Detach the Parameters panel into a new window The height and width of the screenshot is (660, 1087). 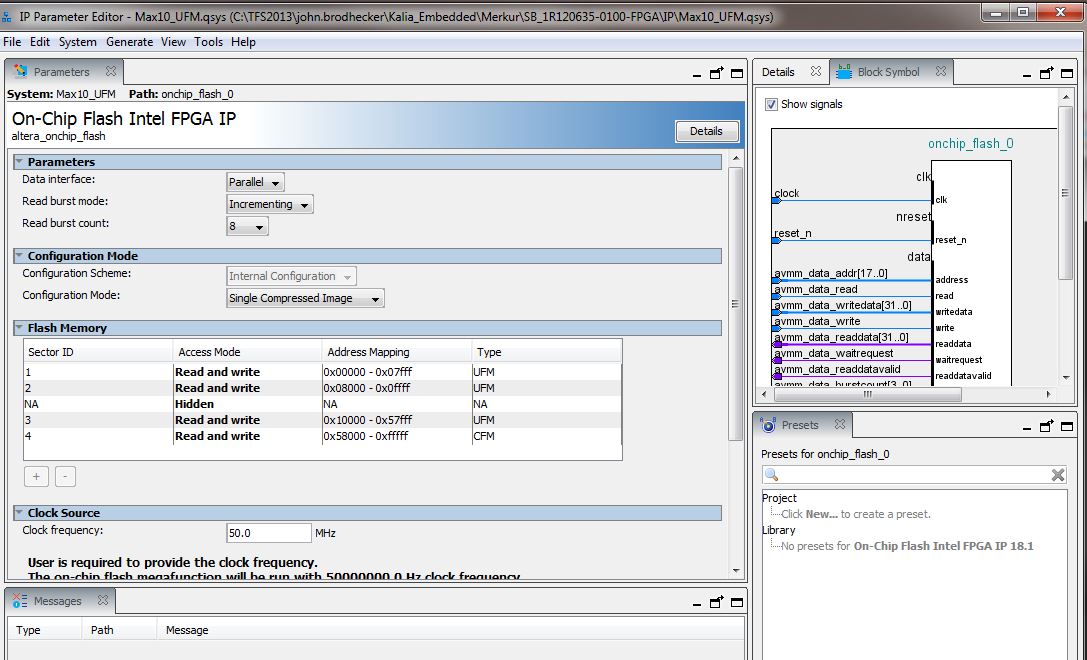click(716, 72)
